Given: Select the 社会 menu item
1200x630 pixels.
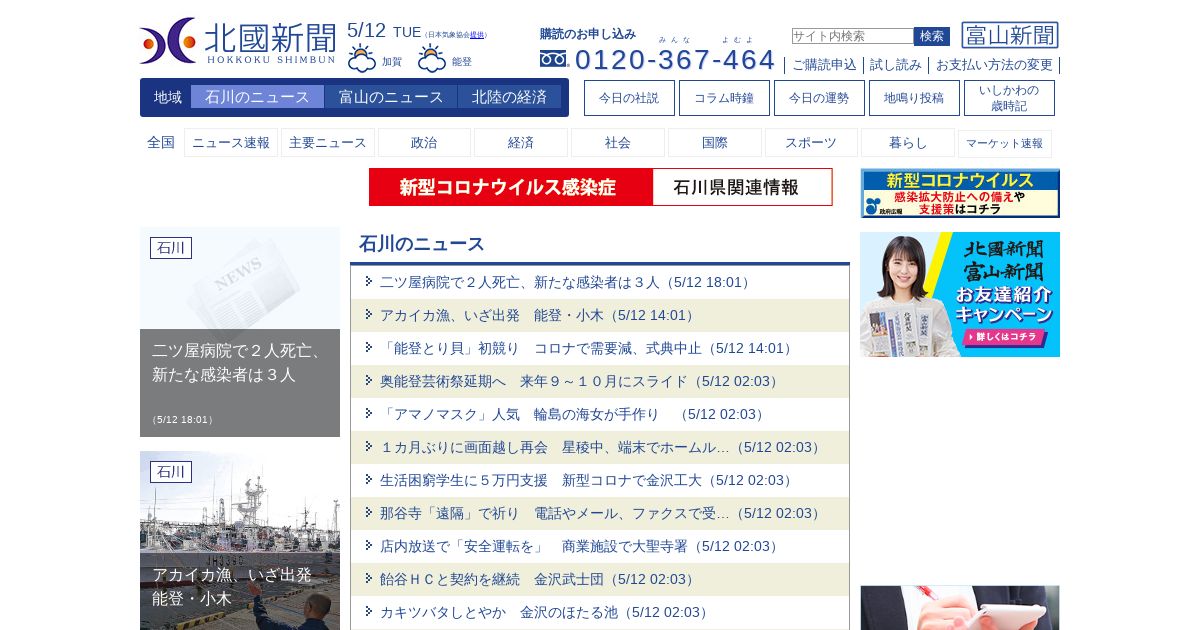Looking at the screenshot, I should coord(618,143).
